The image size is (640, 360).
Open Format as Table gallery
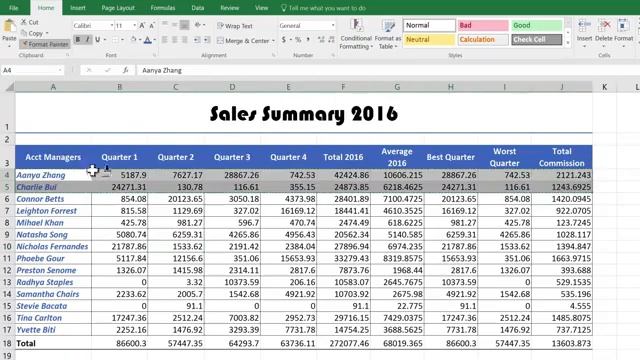(387, 35)
